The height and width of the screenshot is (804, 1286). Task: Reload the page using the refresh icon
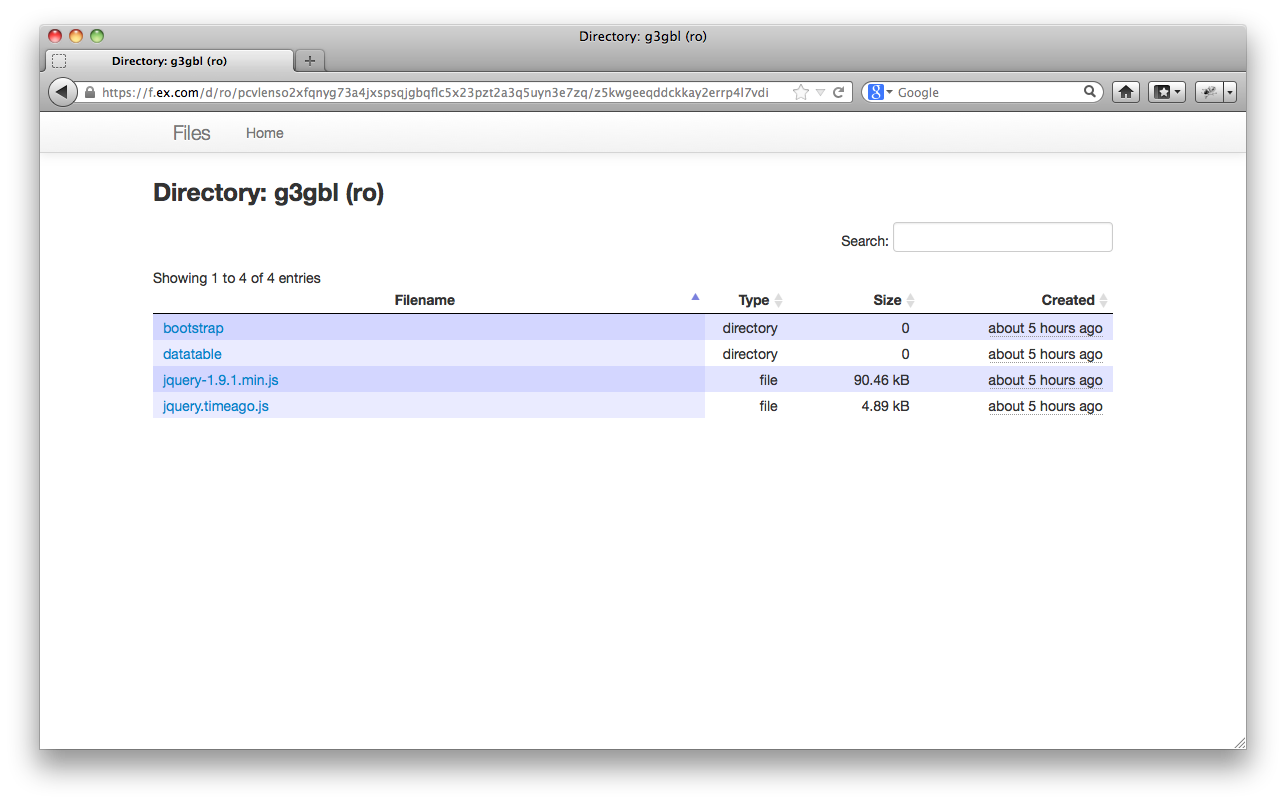coord(839,92)
